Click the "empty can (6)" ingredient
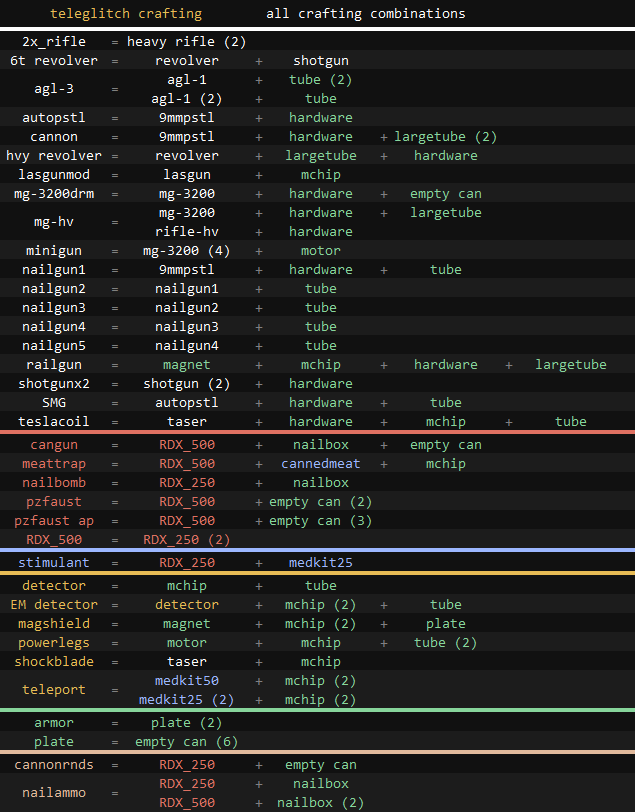Viewport: 635px width, 812px height. point(186,742)
